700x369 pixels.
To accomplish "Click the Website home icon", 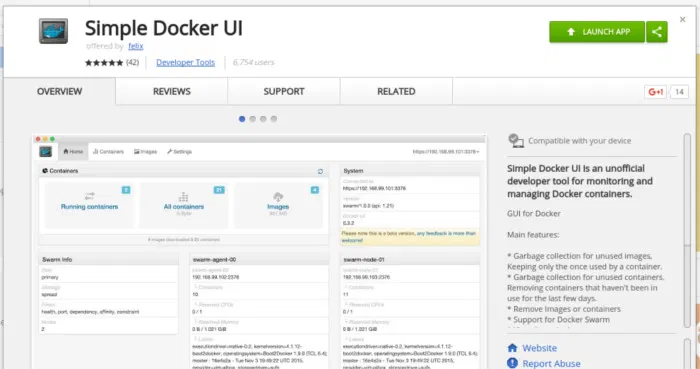I will pyautogui.click(x=512, y=348).
